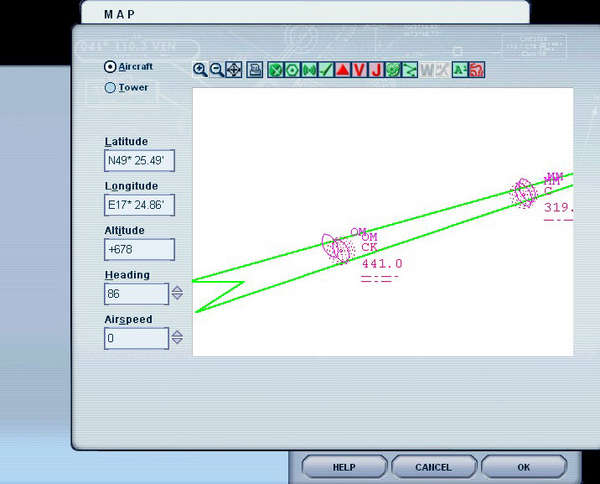Increase Heading with the up arrow

177,289
